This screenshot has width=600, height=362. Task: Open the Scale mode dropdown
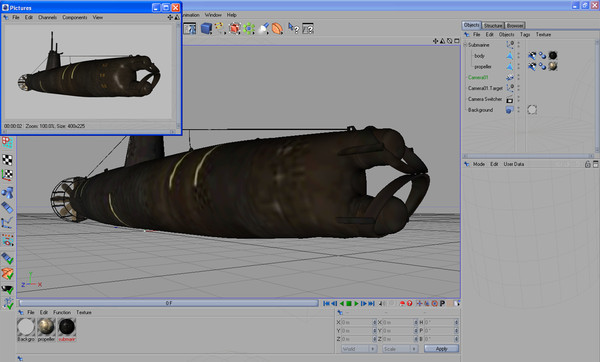point(400,349)
